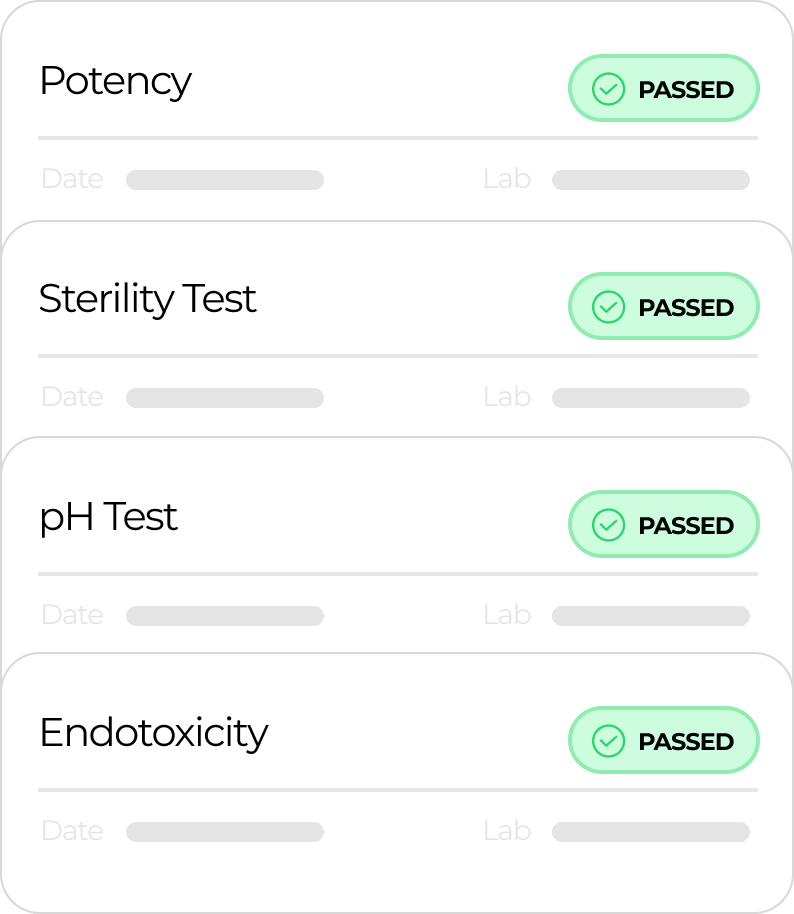The width and height of the screenshot is (794, 914).
Task: Click the Sterility Test checkmark icon
Action: pyautogui.click(x=608, y=307)
